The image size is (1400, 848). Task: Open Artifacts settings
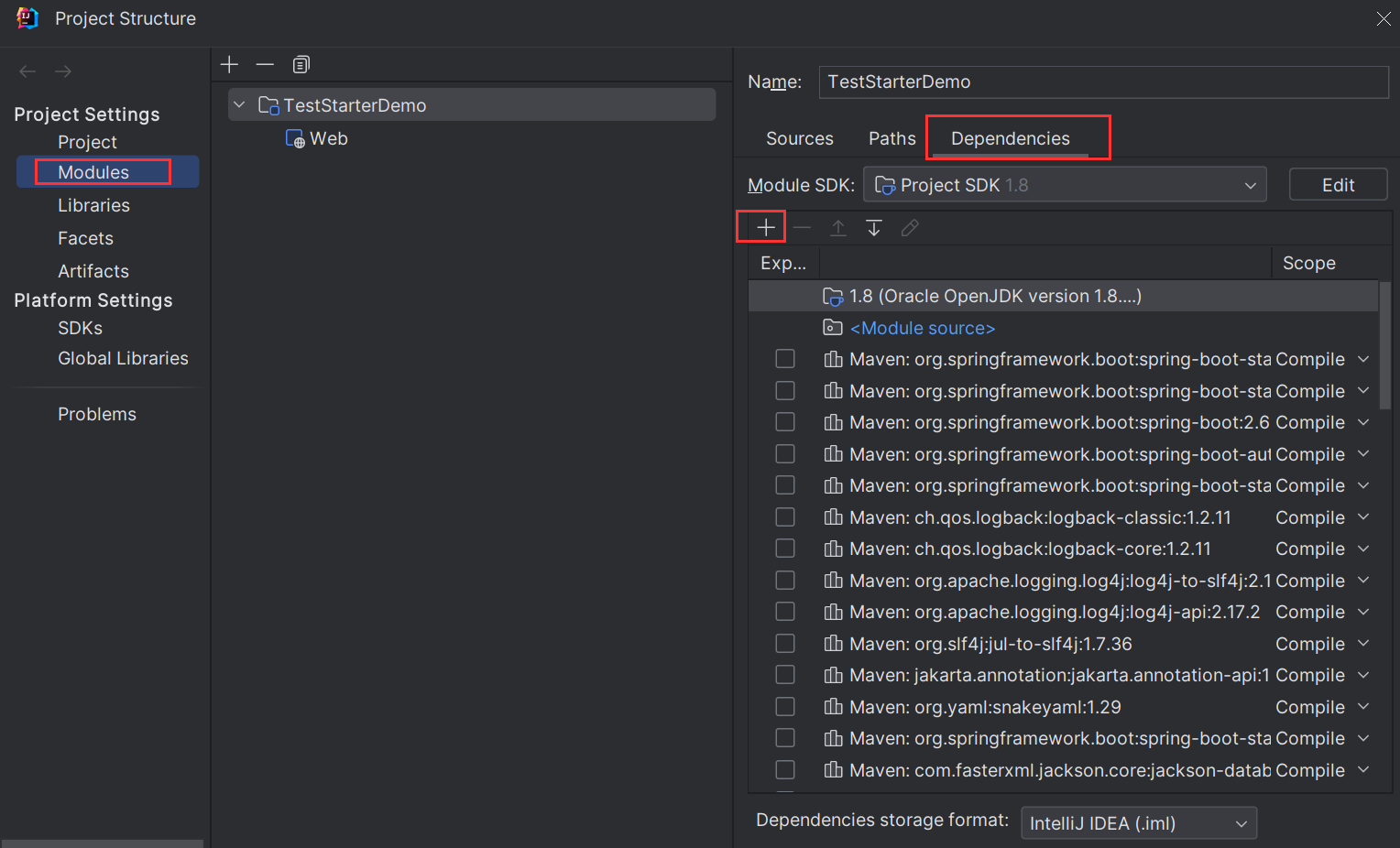click(x=93, y=271)
